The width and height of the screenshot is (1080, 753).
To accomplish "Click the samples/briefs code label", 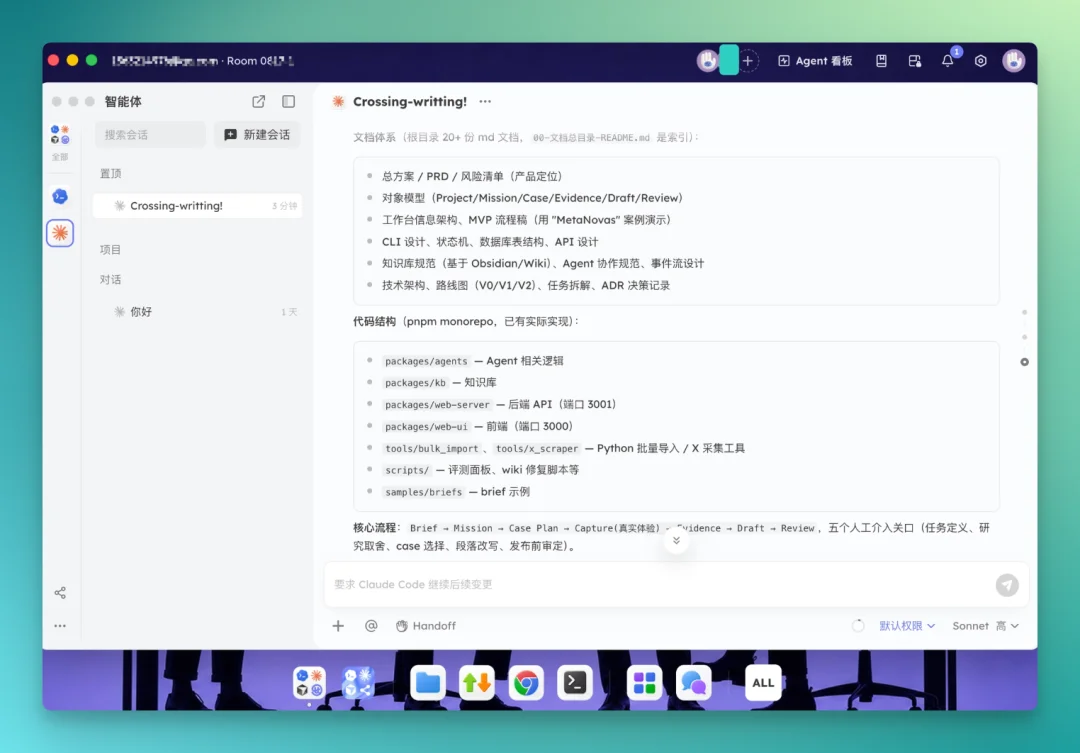I will tap(423, 492).
